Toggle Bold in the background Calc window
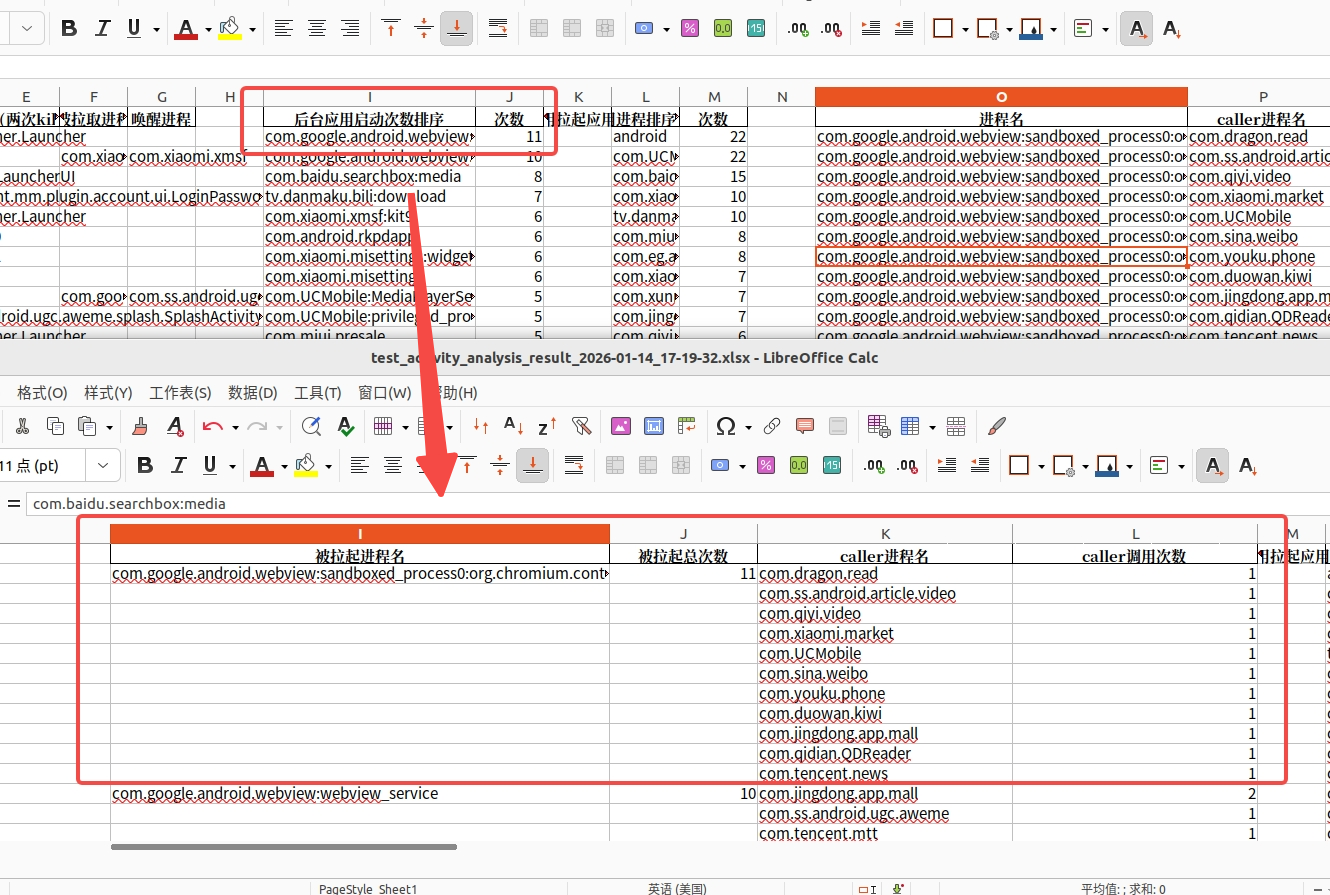 click(69, 29)
